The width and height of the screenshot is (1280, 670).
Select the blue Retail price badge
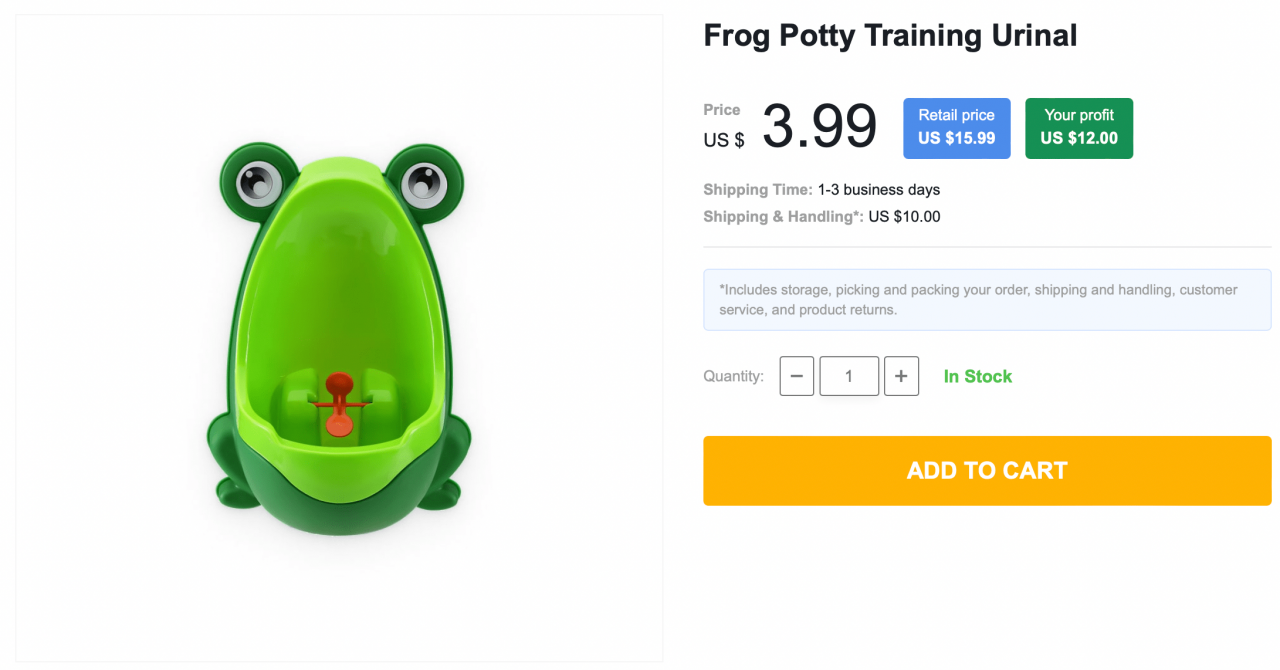coord(956,128)
